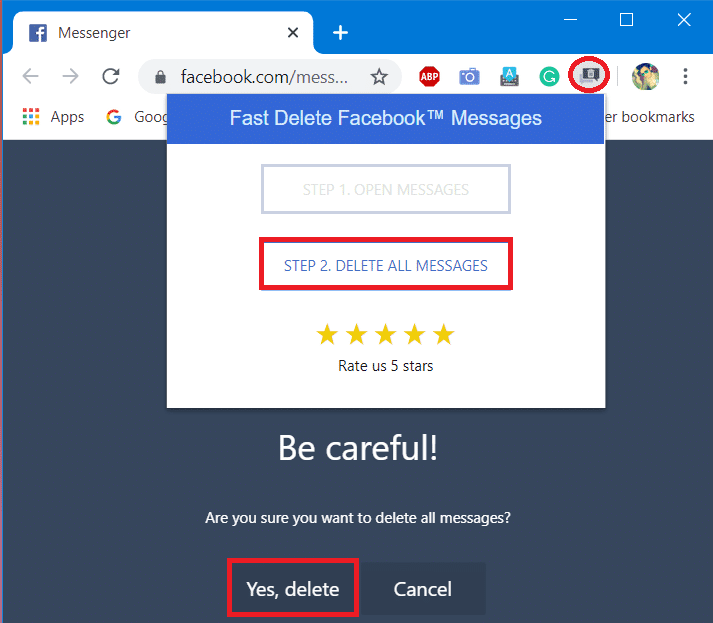This screenshot has width=713, height=623.
Task: View site info via lock icon
Action: [x=160, y=77]
